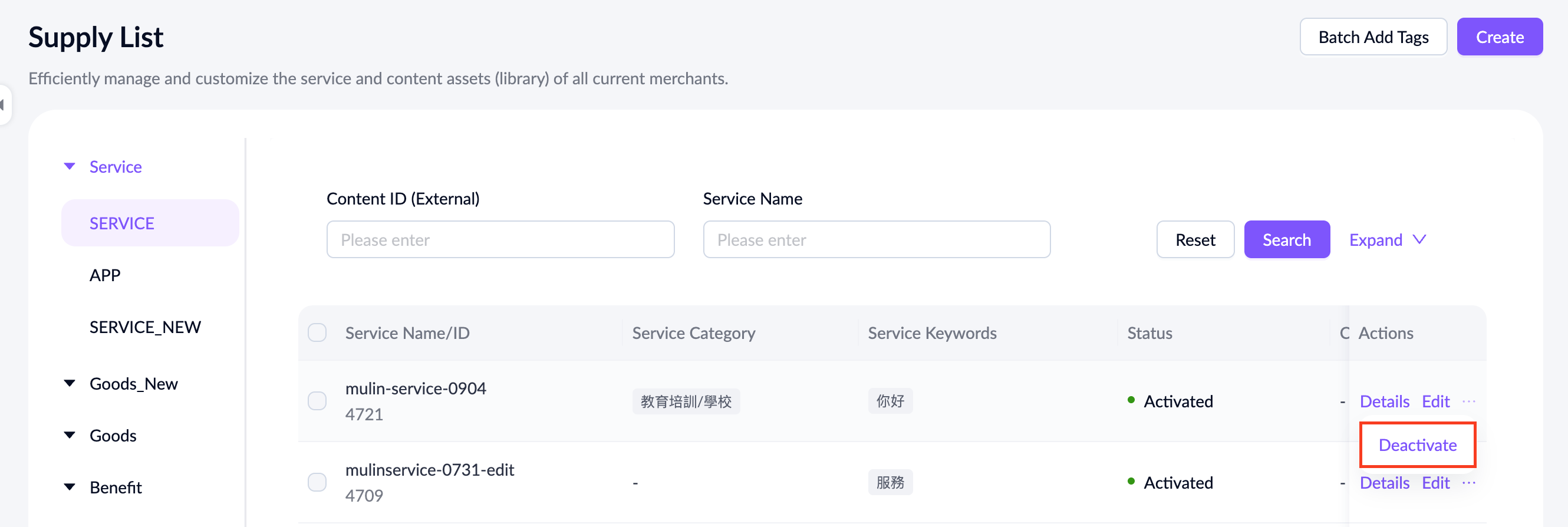Open more actions for mulinservice-0731-edit row
The width and height of the screenshot is (1568, 527).
click(1469, 483)
